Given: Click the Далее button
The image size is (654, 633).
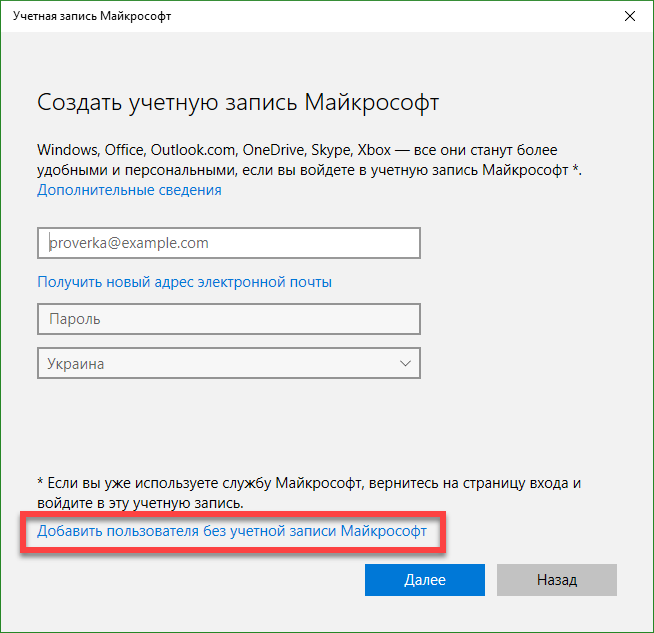Looking at the screenshot, I should pyautogui.click(x=425, y=580).
